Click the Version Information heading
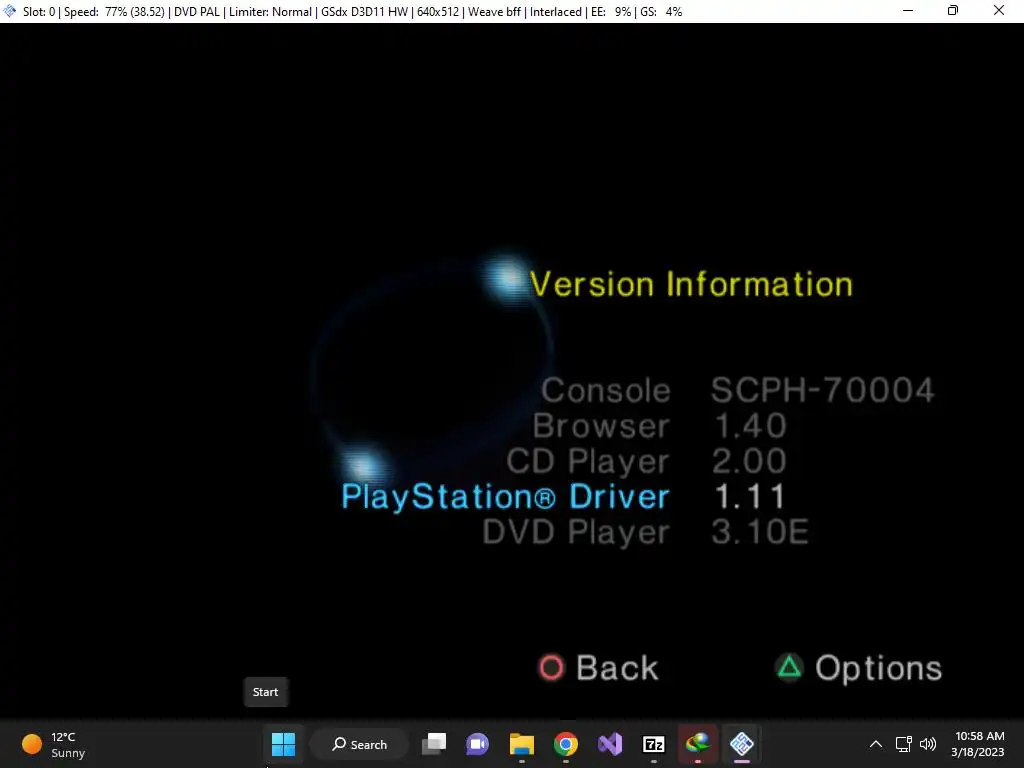 (x=691, y=285)
